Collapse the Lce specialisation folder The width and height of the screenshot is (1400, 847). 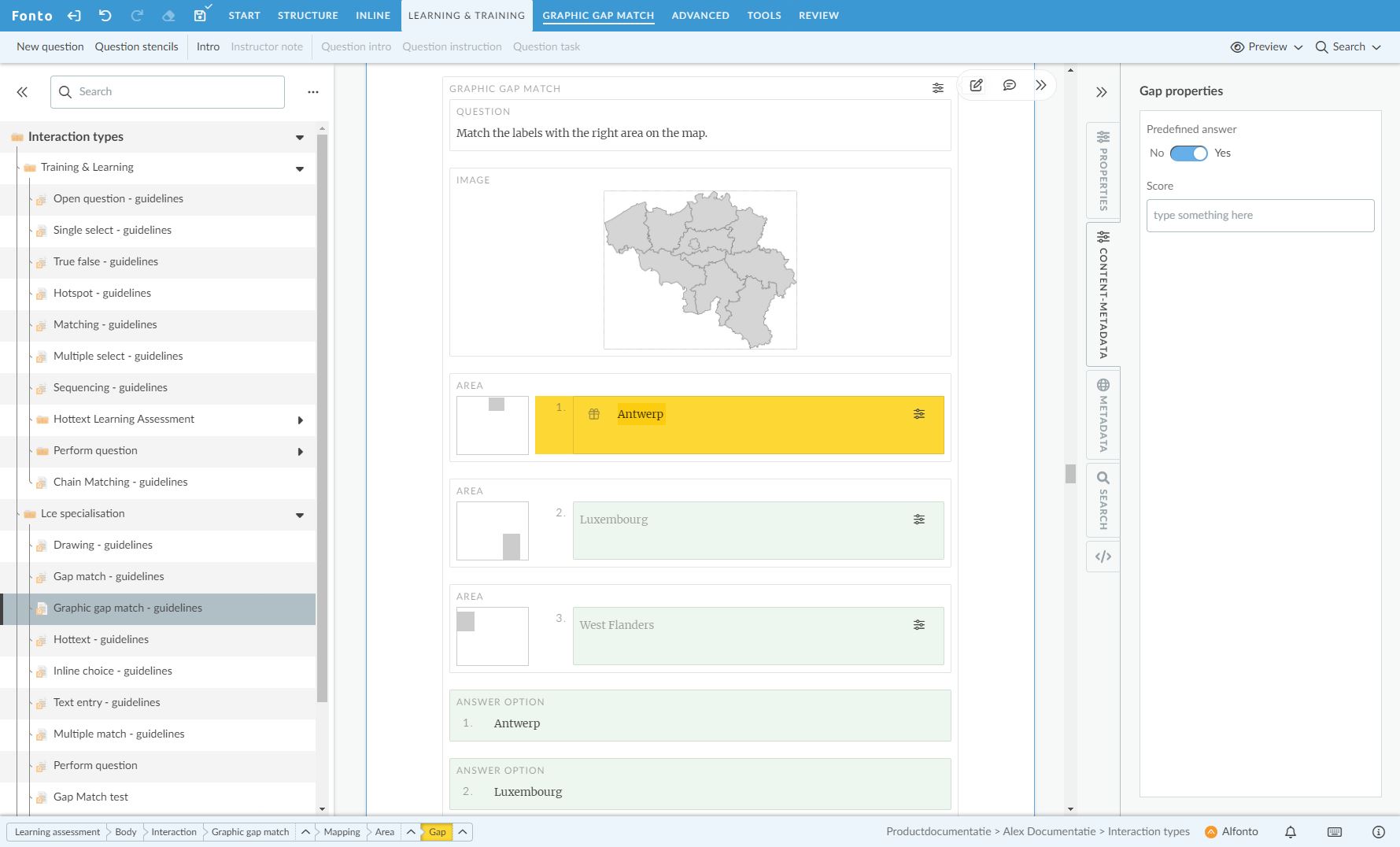click(300, 515)
